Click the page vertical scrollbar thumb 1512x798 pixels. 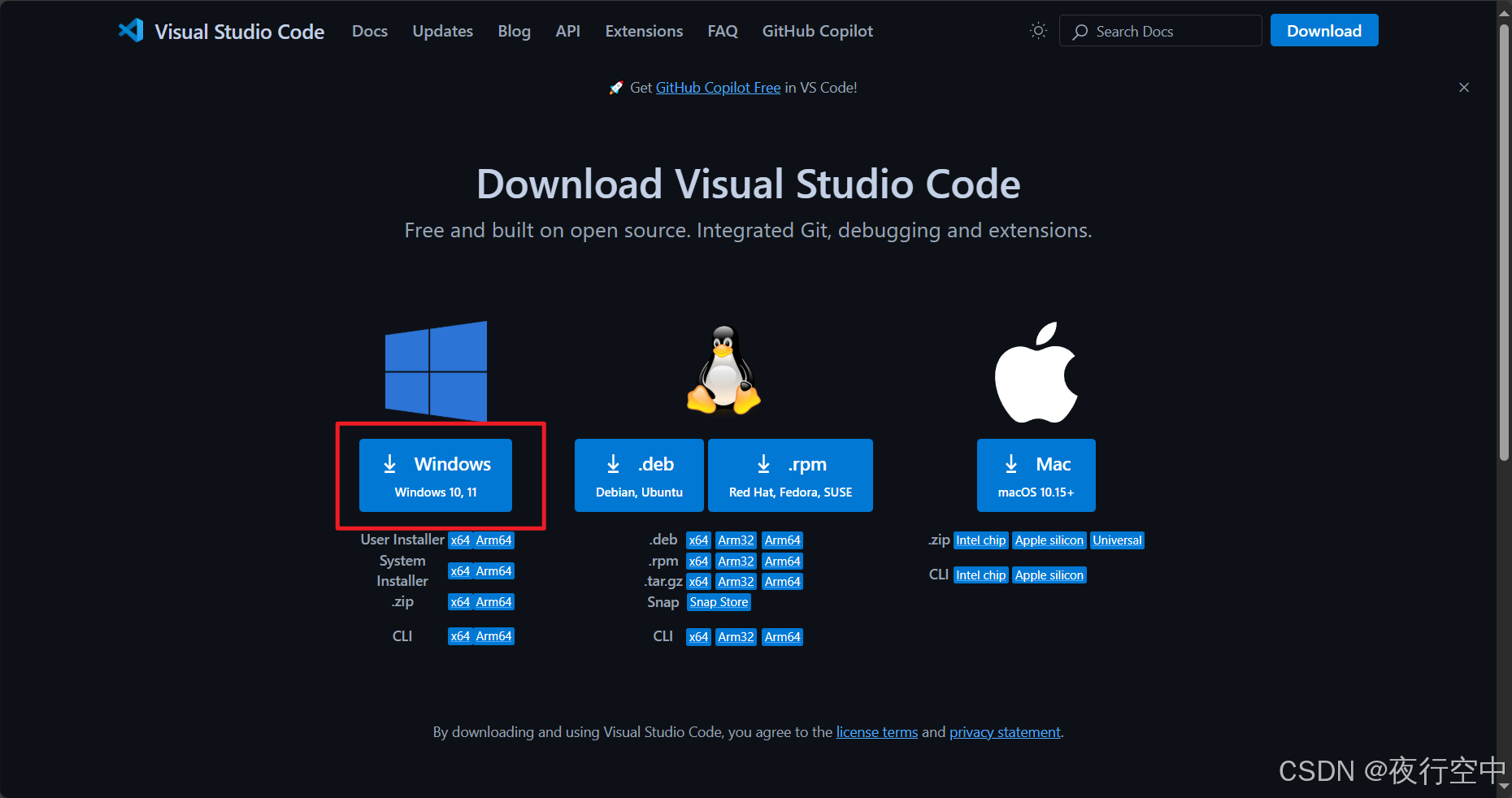click(x=1504, y=241)
